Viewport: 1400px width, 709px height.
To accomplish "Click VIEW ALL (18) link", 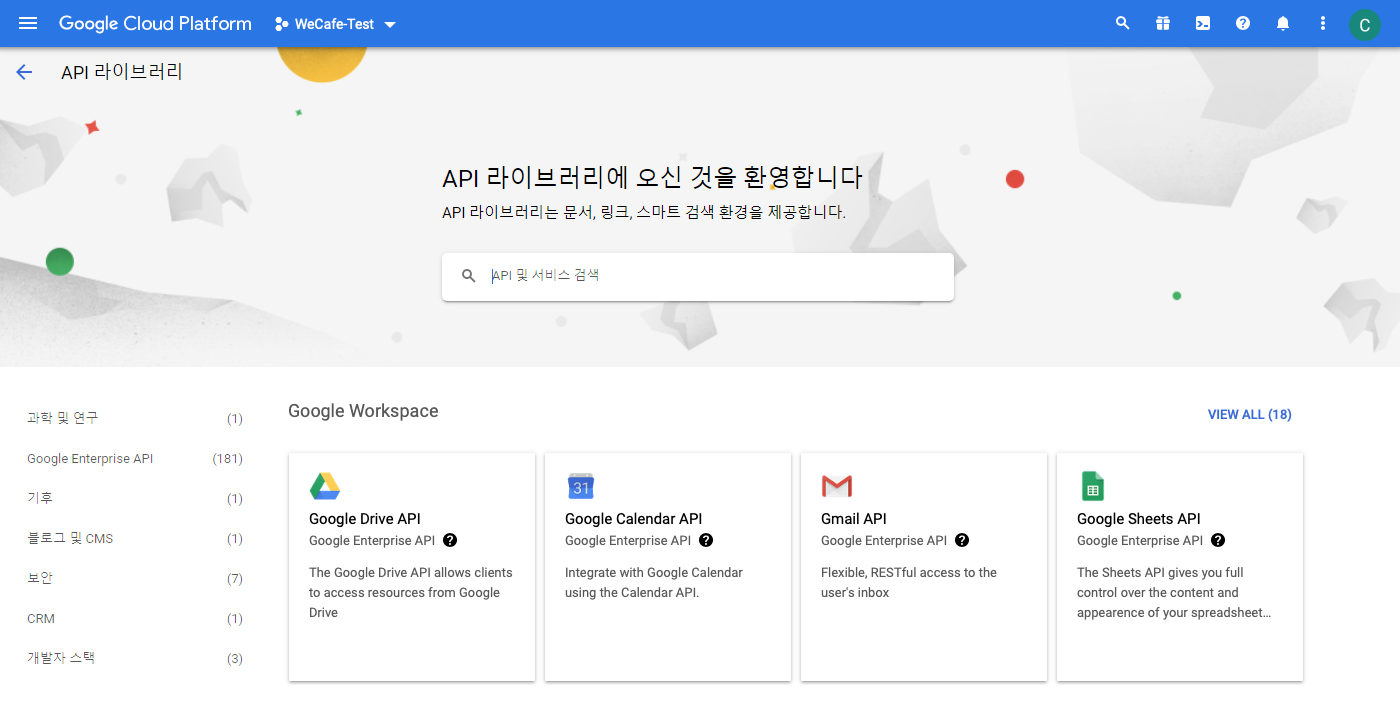I will (x=1249, y=414).
